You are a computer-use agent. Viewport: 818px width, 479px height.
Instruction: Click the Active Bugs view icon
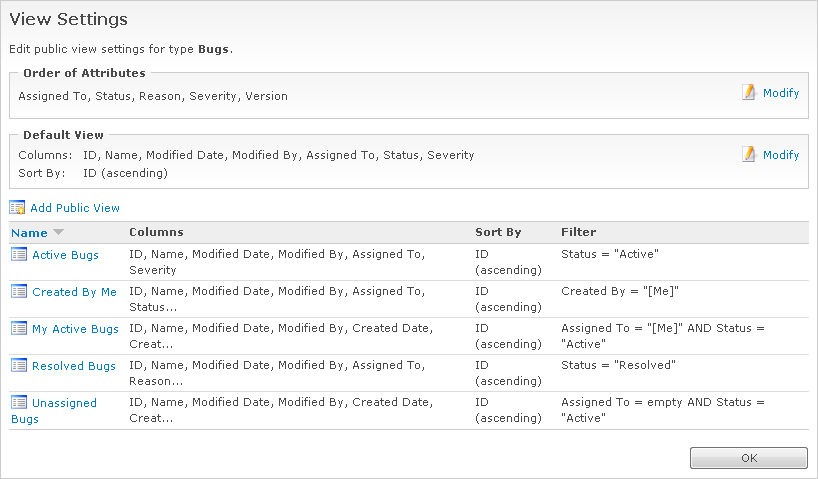(x=19, y=255)
